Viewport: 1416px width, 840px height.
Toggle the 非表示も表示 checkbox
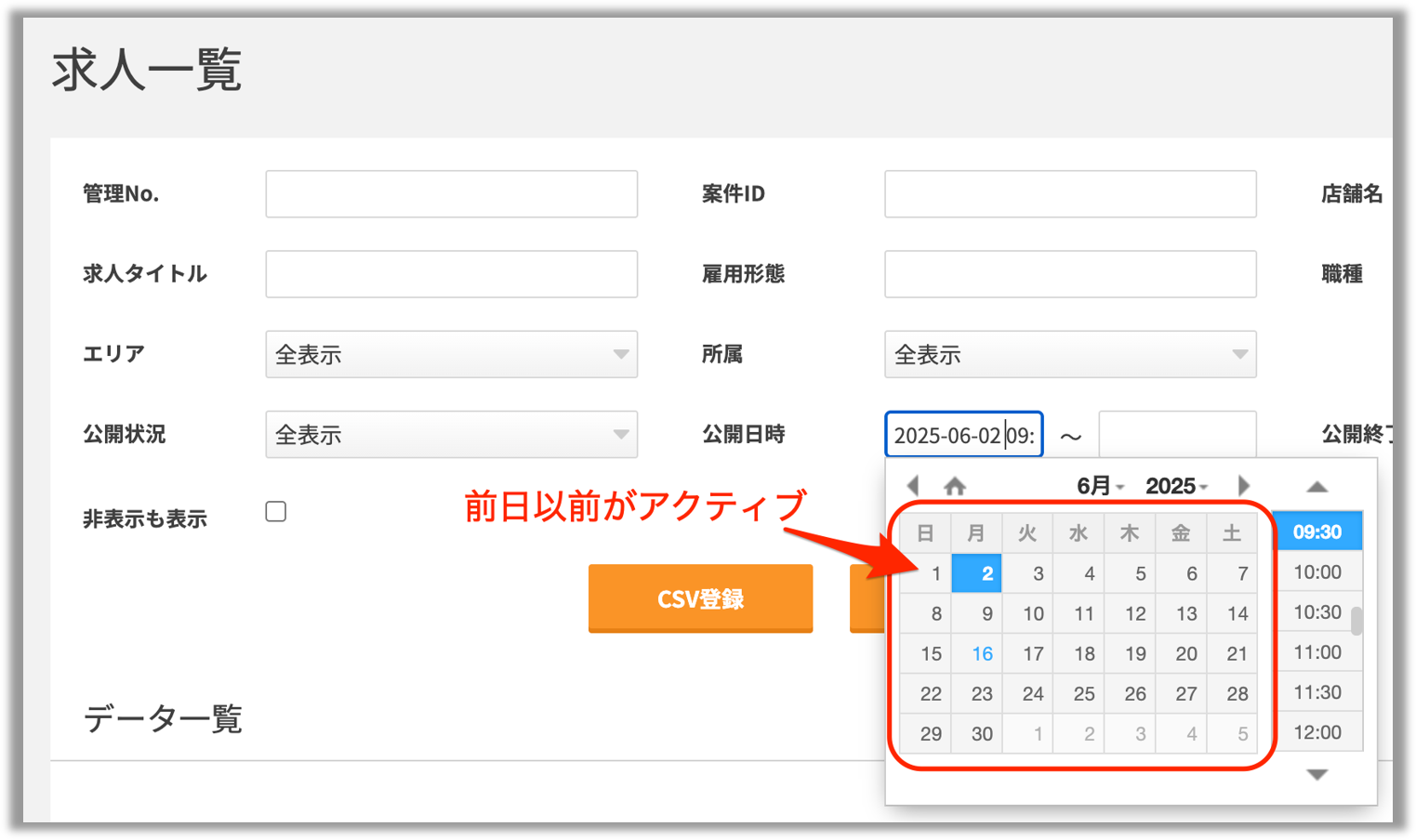pos(276,512)
